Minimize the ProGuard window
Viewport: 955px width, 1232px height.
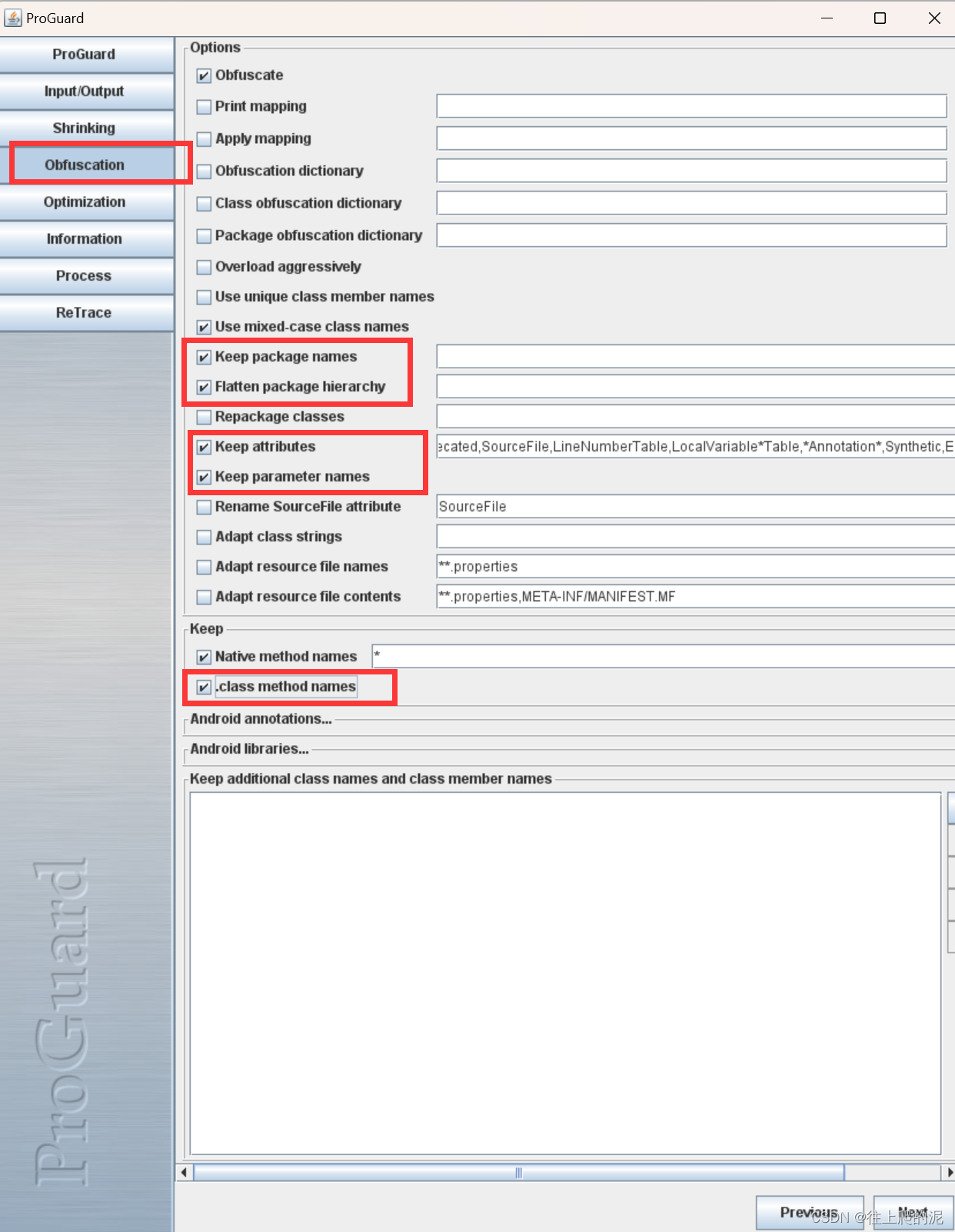[x=827, y=18]
